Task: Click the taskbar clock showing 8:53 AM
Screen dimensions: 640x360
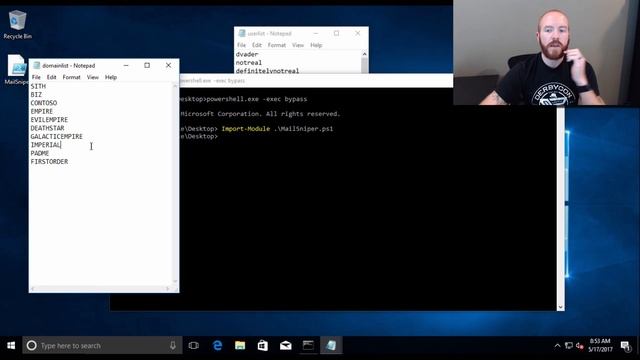Action: [600, 345]
